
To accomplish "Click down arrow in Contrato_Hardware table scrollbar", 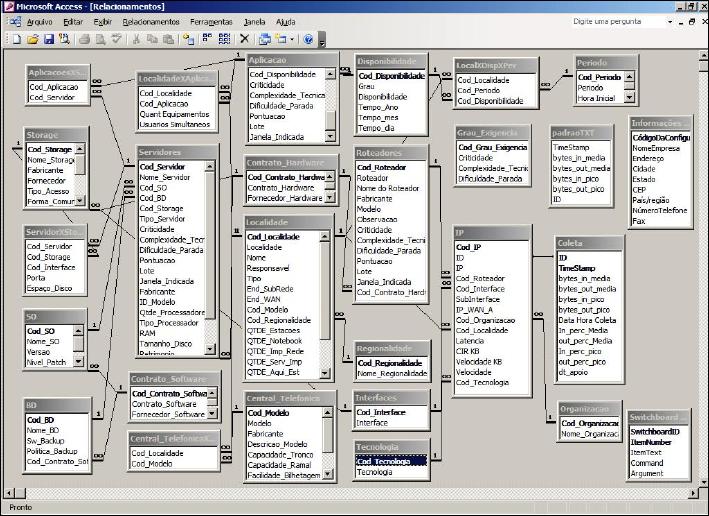I will click(x=330, y=197).
